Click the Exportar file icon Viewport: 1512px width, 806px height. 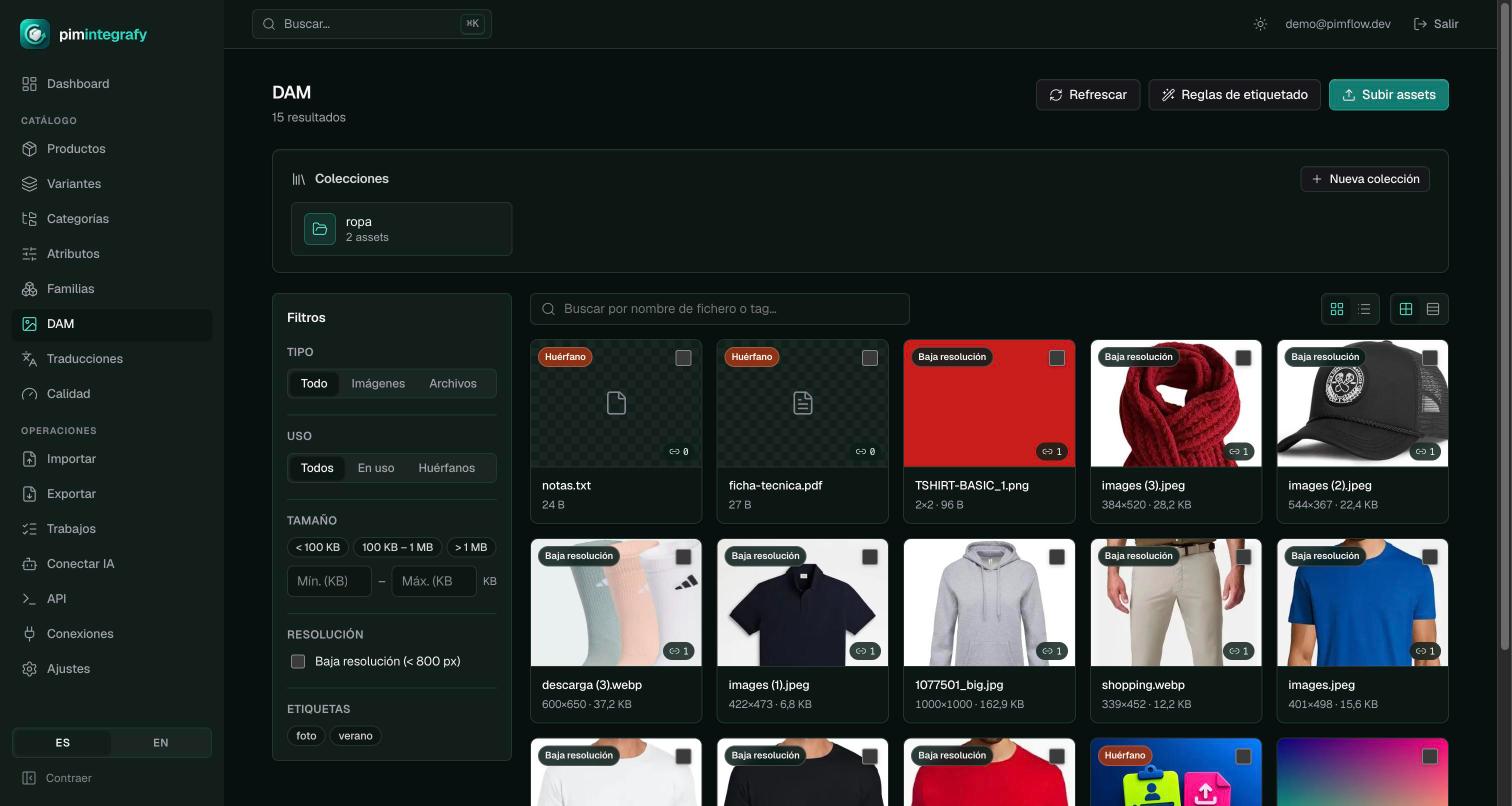point(29,494)
